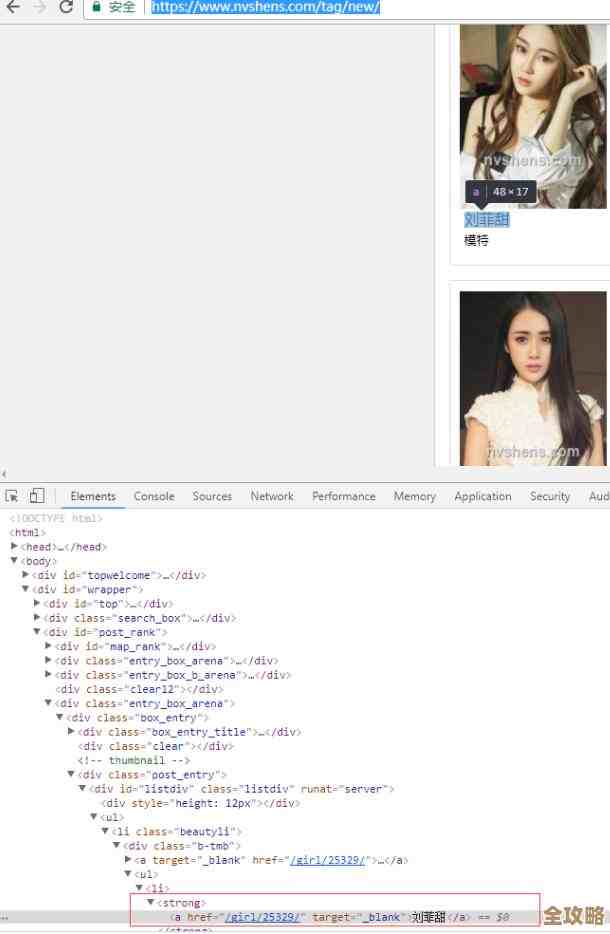Viewport: 610px width, 934px height.
Task: Open the Network tab
Action: (272, 496)
